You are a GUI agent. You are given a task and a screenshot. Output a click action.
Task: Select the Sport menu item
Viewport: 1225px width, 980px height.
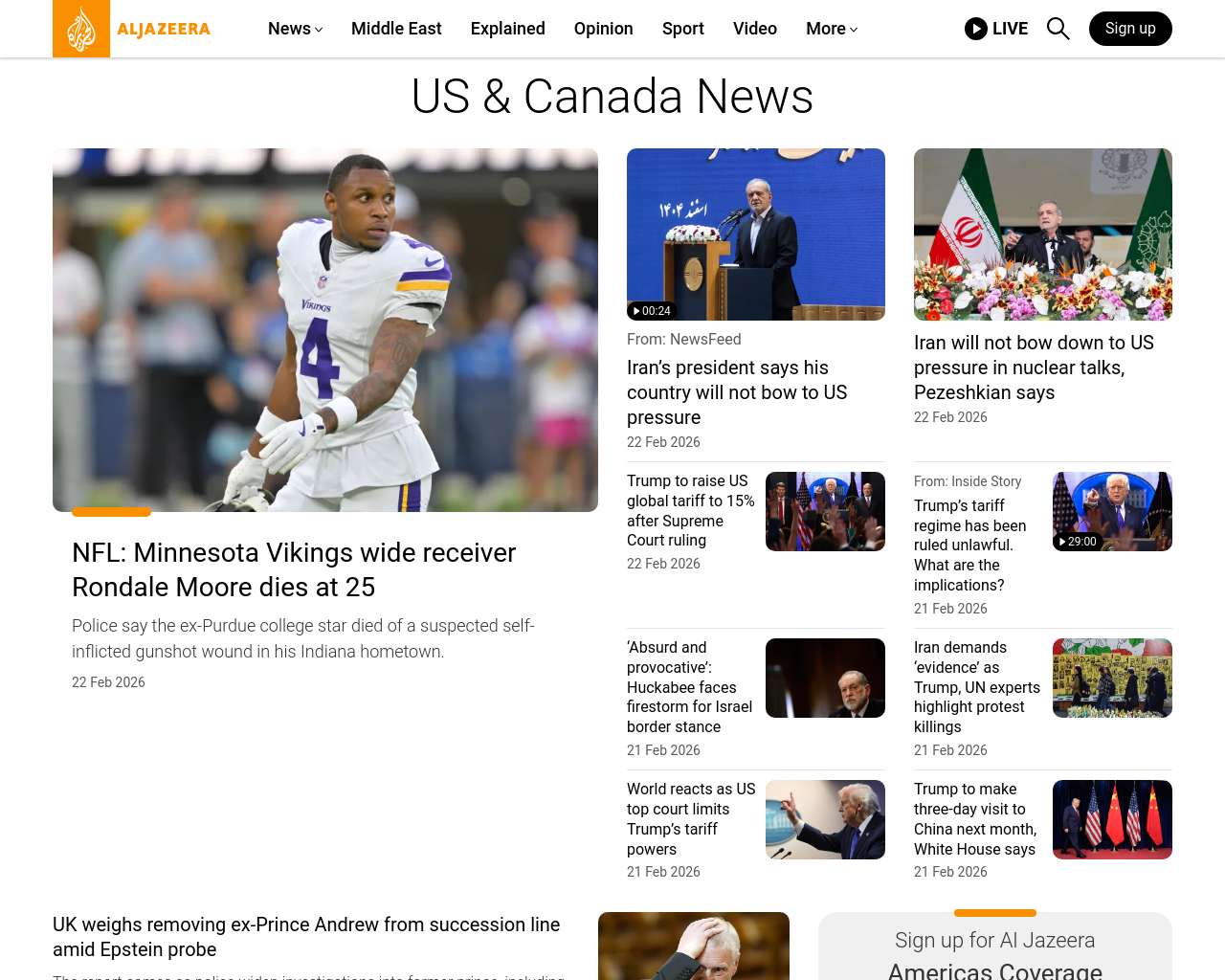pos(682,29)
